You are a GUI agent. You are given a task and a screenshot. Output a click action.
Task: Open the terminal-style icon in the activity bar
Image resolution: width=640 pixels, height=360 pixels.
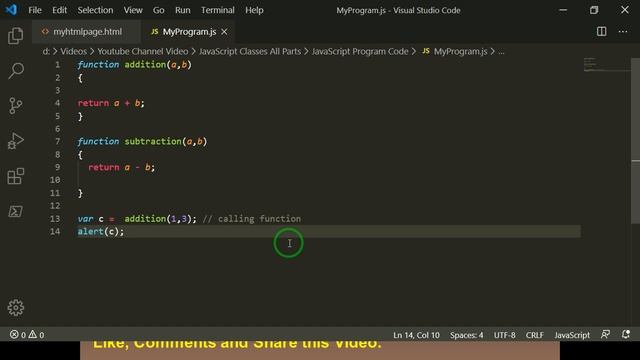coord(16,211)
